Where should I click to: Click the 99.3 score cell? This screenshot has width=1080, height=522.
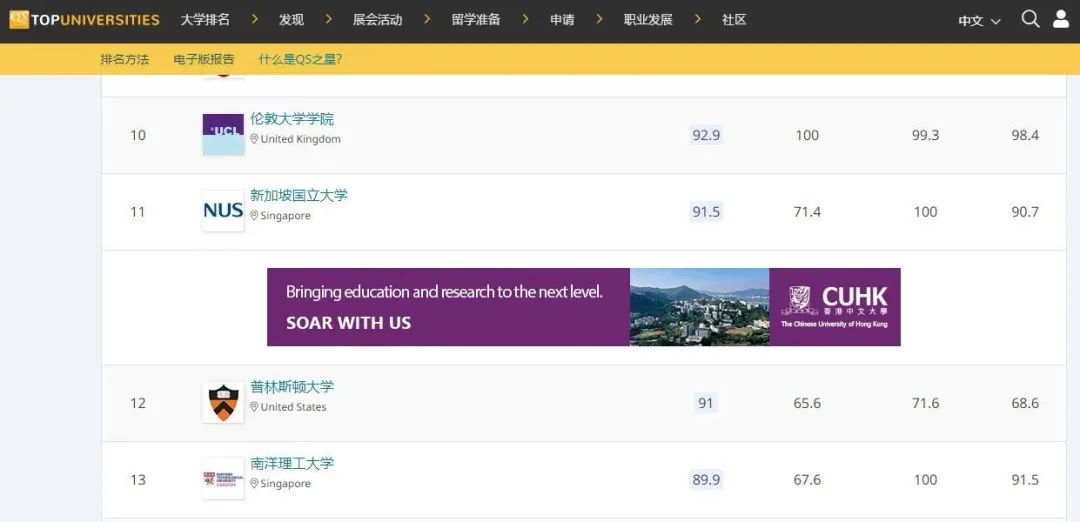point(925,135)
